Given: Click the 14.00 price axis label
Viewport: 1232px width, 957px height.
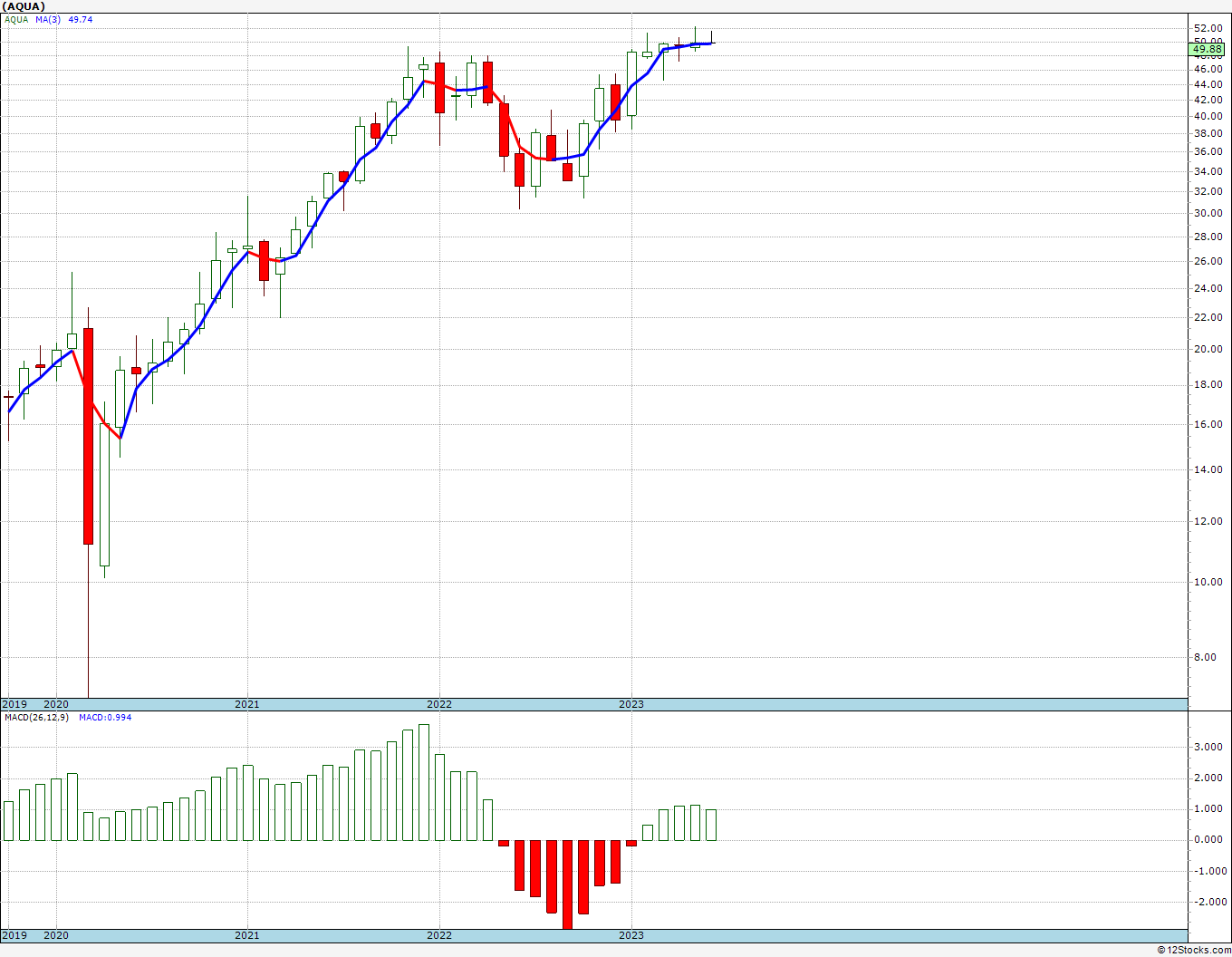Looking at the screenshot, I should point(1208,469).
